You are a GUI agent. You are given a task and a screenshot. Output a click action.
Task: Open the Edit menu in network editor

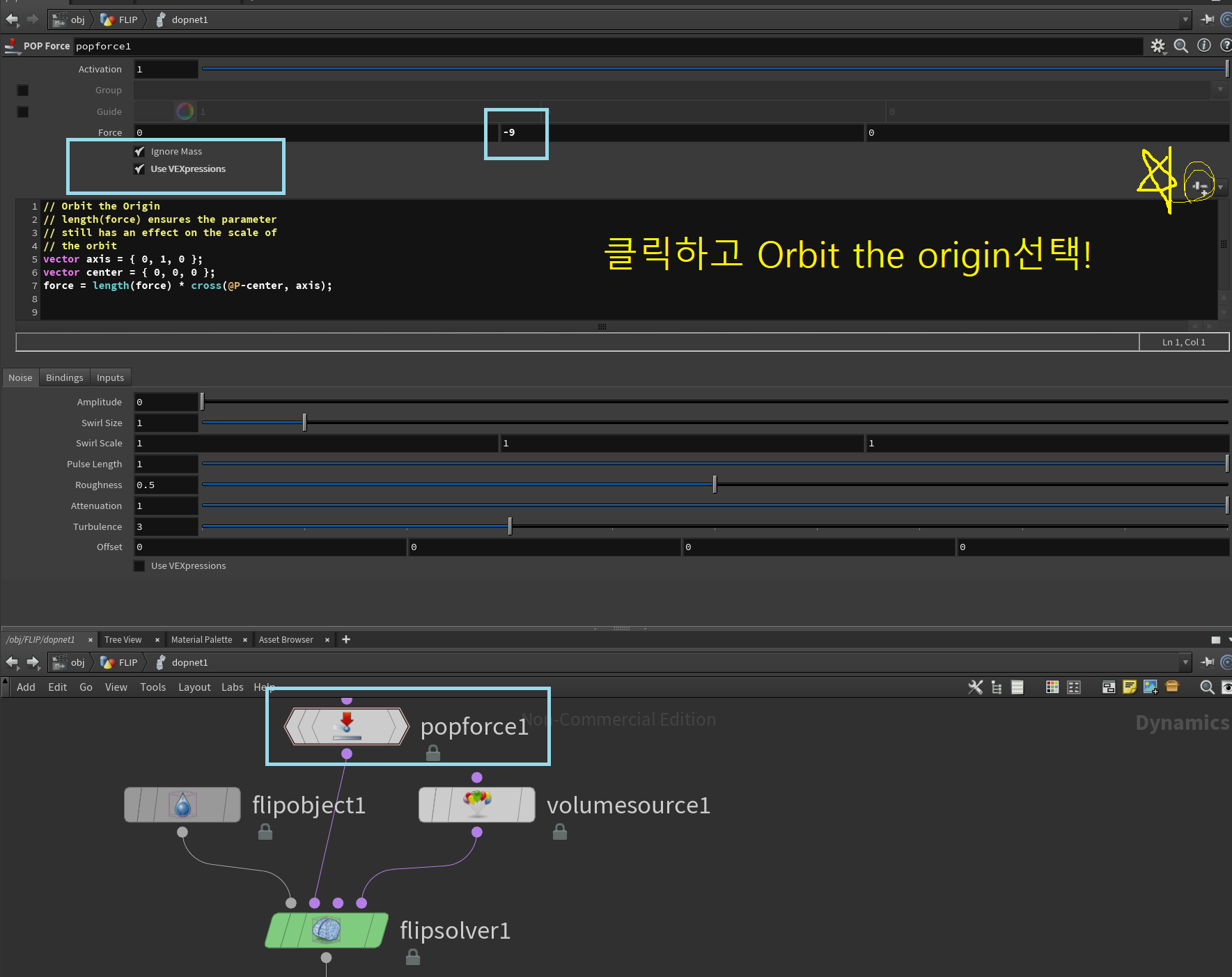[57, 687]
